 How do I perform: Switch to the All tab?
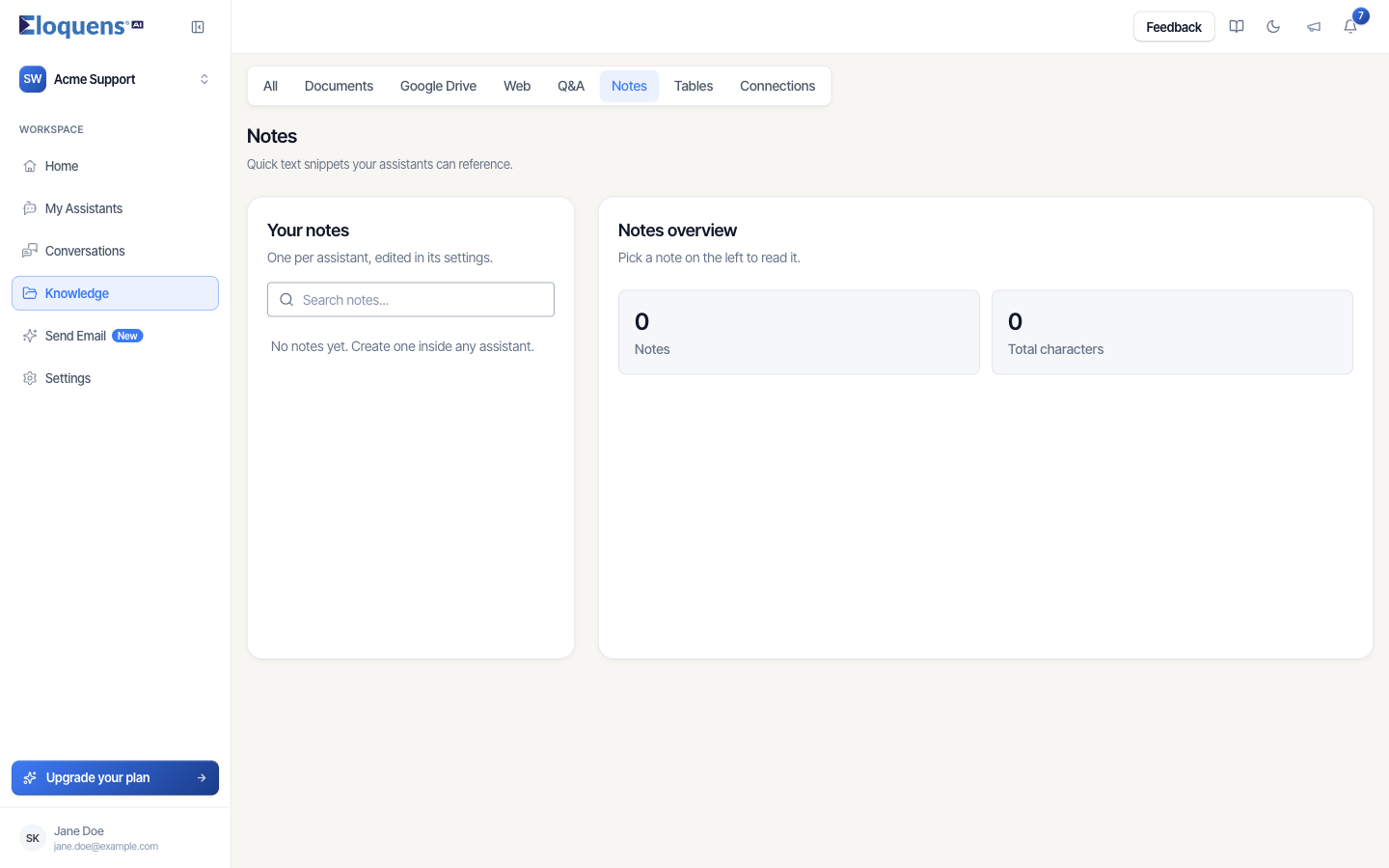[270, 86]
